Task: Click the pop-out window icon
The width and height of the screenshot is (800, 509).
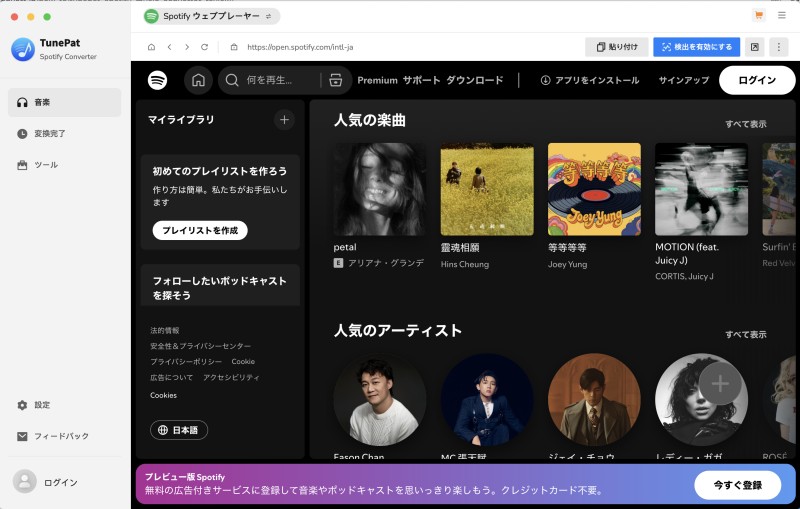Action: [755, 47]
